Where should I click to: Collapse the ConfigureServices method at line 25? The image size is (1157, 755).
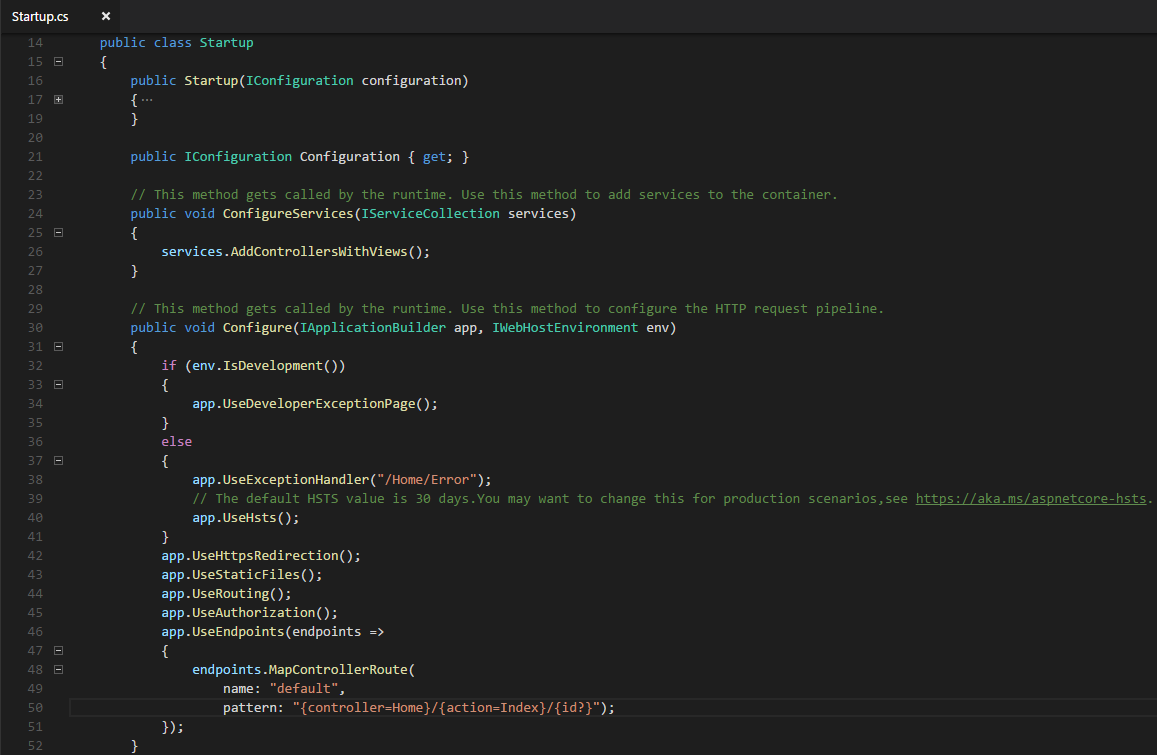(58, 232)
